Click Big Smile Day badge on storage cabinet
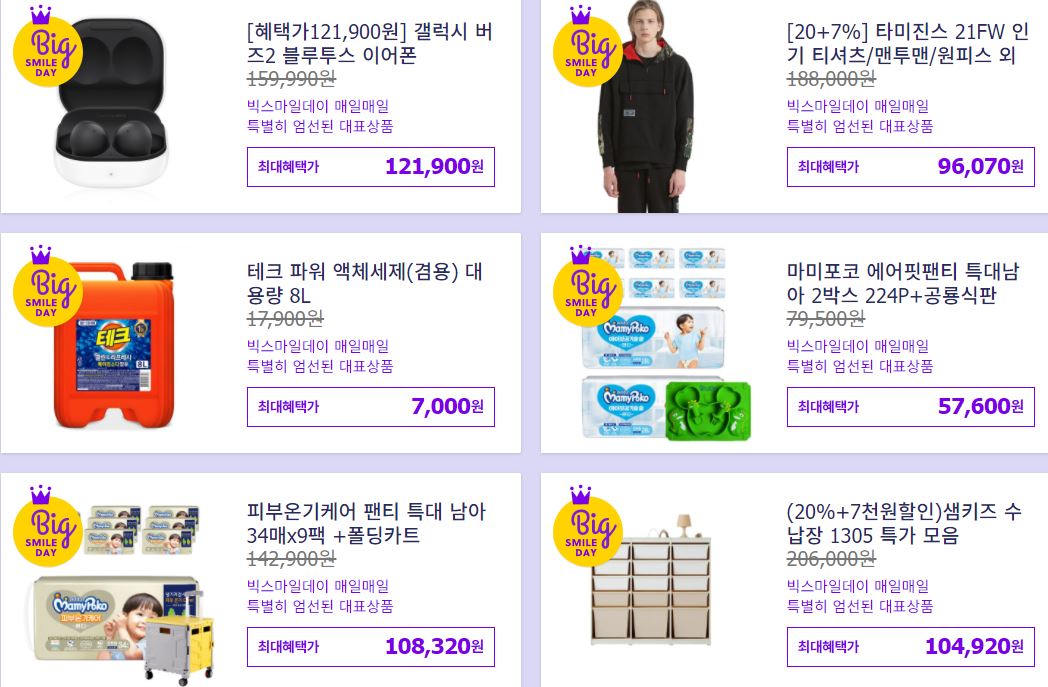 coord(587,526)
